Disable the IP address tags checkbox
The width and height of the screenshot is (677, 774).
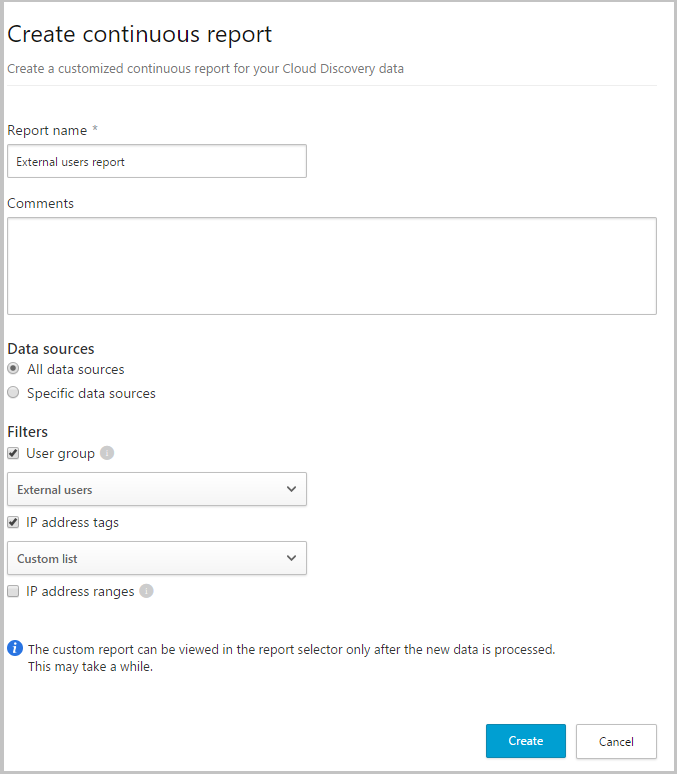click(x=14, y=522)
